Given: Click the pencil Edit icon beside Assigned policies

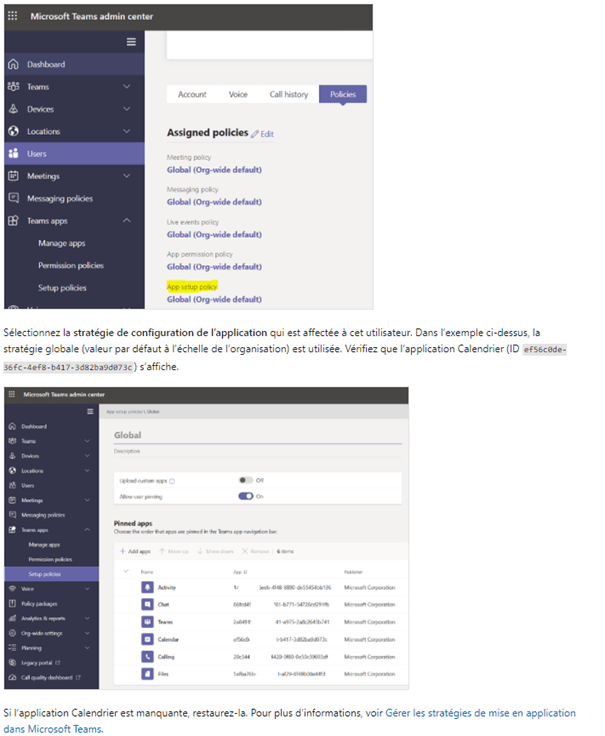Looking at the screenshot, I should click(x=255, y=133).
